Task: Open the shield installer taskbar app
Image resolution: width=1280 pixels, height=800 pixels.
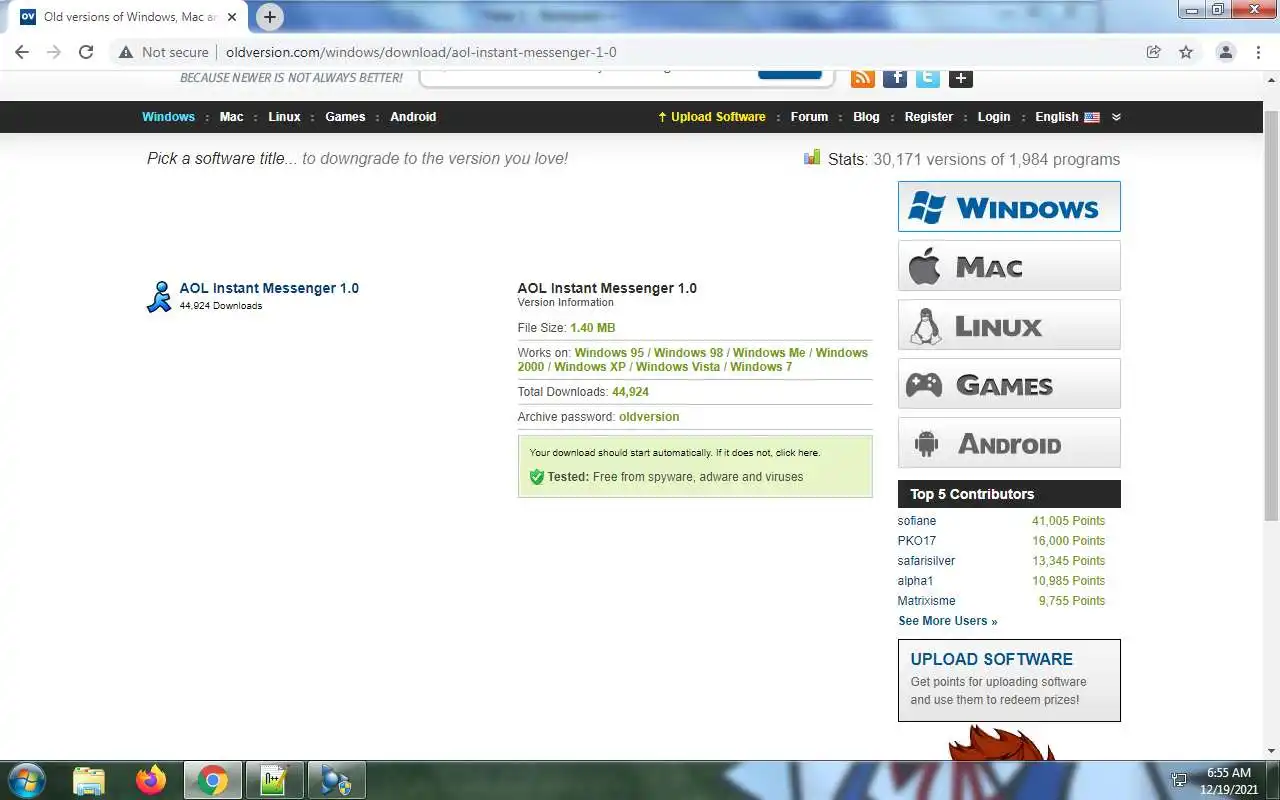Action: [x=336, y=780]
